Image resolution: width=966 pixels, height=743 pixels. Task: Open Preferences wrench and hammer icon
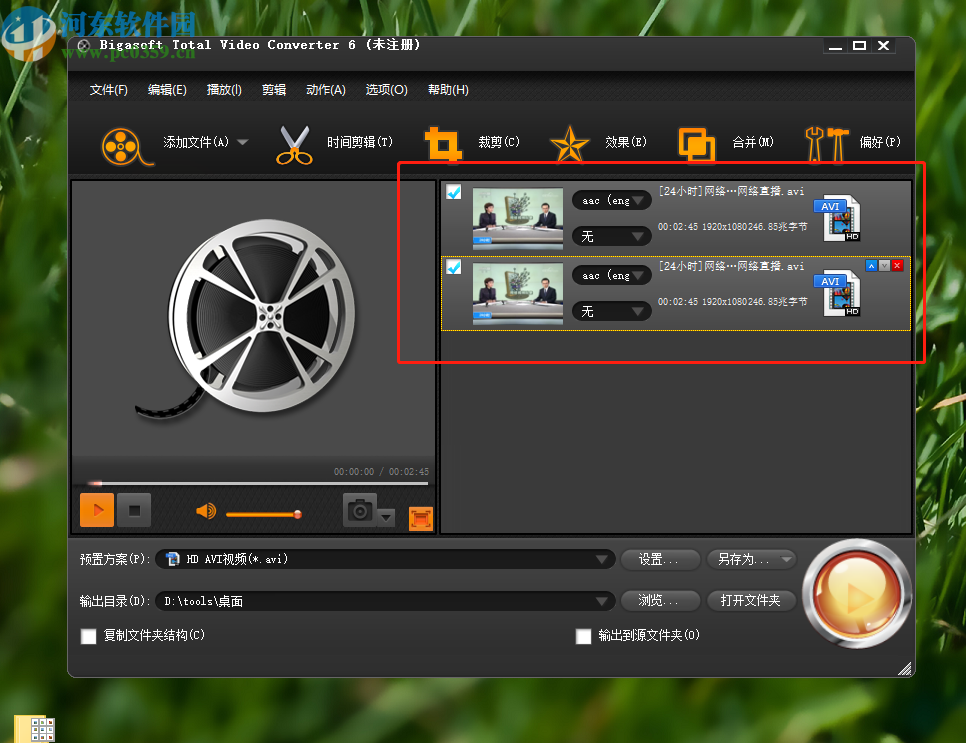pyautogui.click(x=826, y=144)
